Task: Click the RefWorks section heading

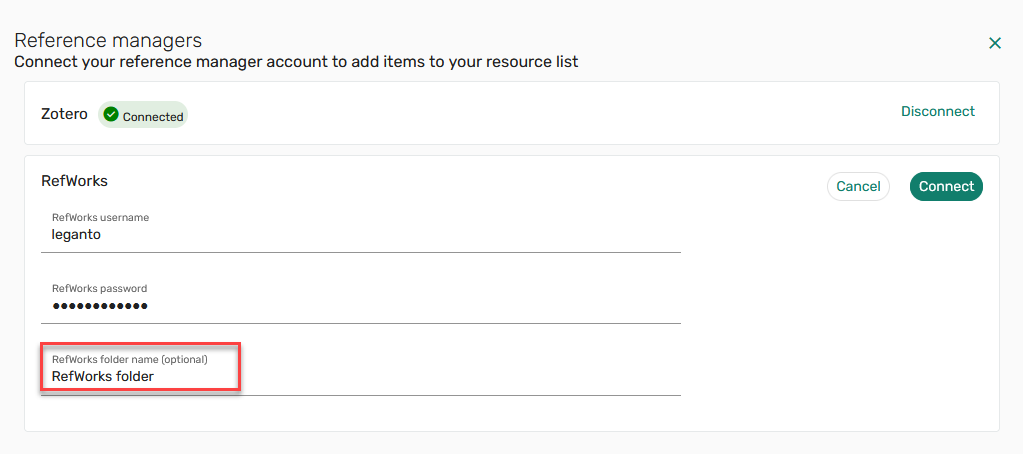Action: [74, 181]
